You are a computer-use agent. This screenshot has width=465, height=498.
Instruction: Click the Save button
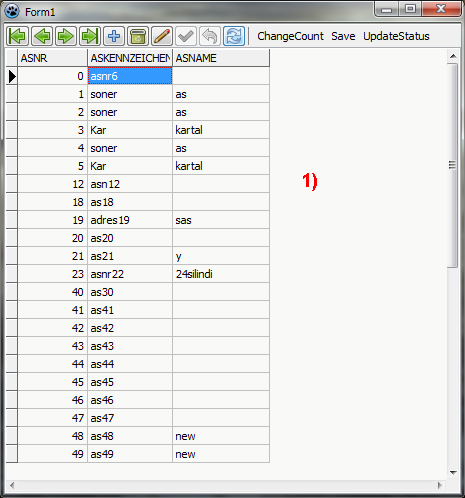343,36
